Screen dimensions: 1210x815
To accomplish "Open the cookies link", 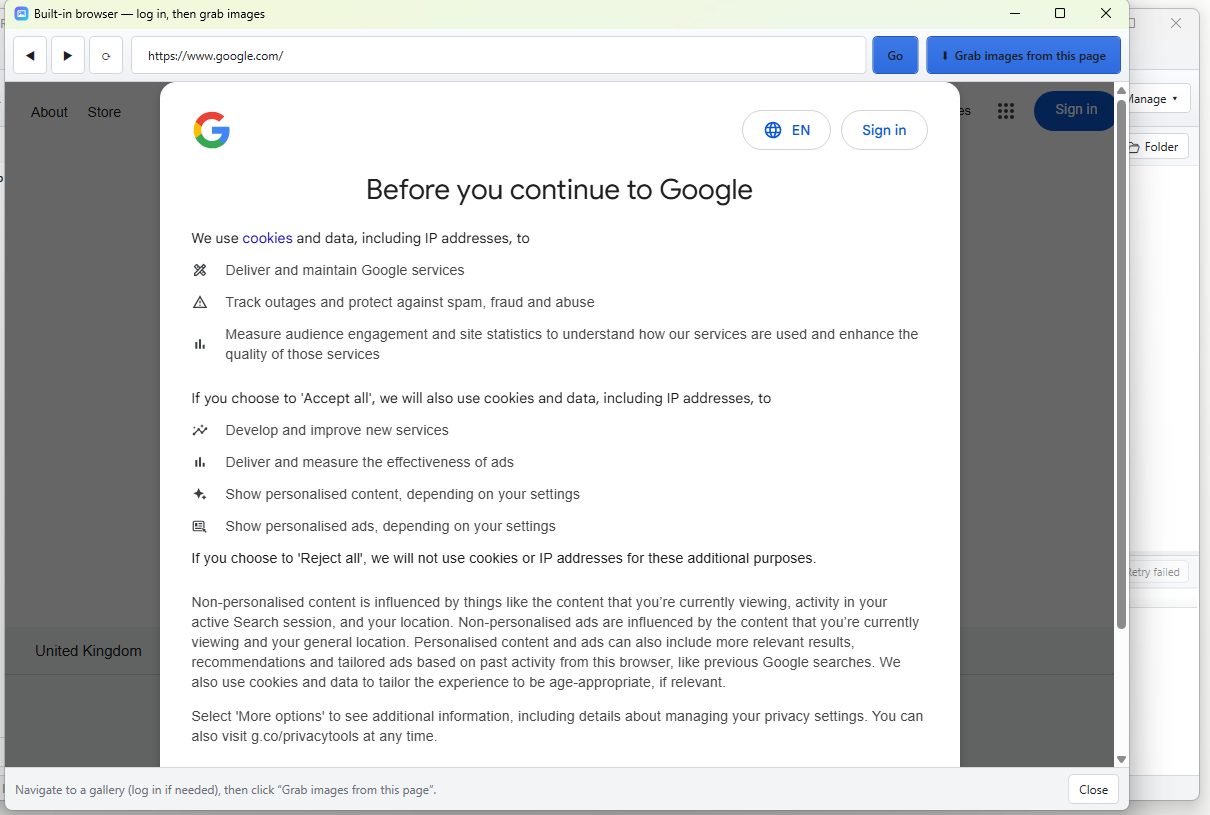I will click(x=267, y=238).
